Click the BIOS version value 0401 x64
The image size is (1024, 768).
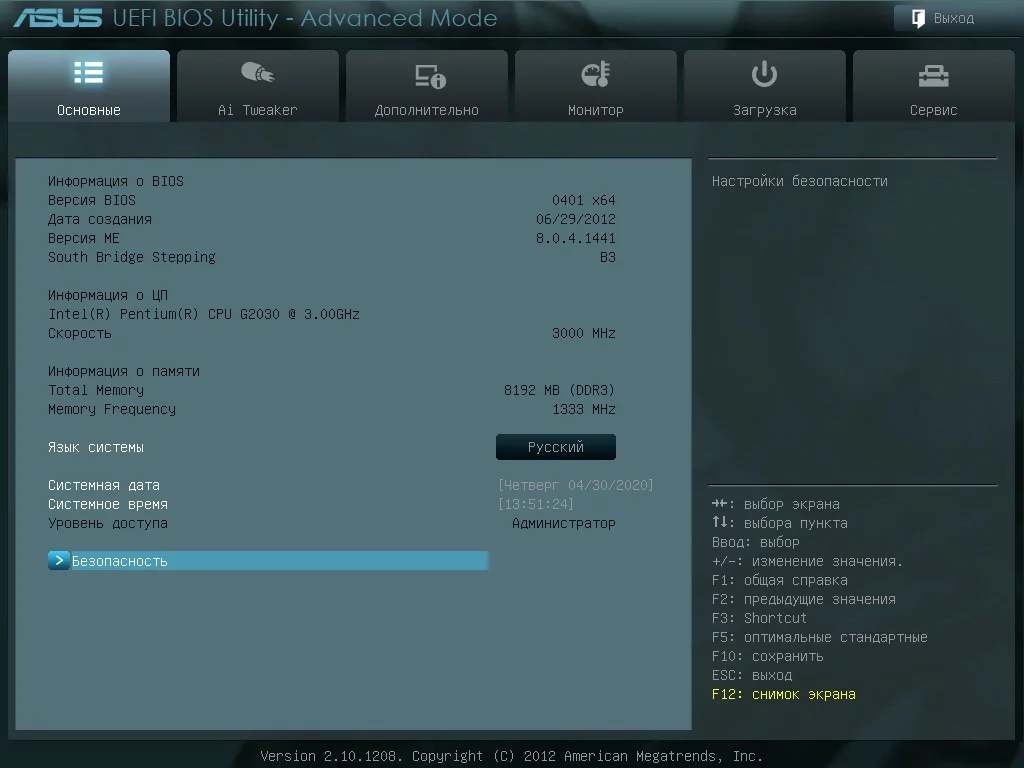click(x=584, y=200)
